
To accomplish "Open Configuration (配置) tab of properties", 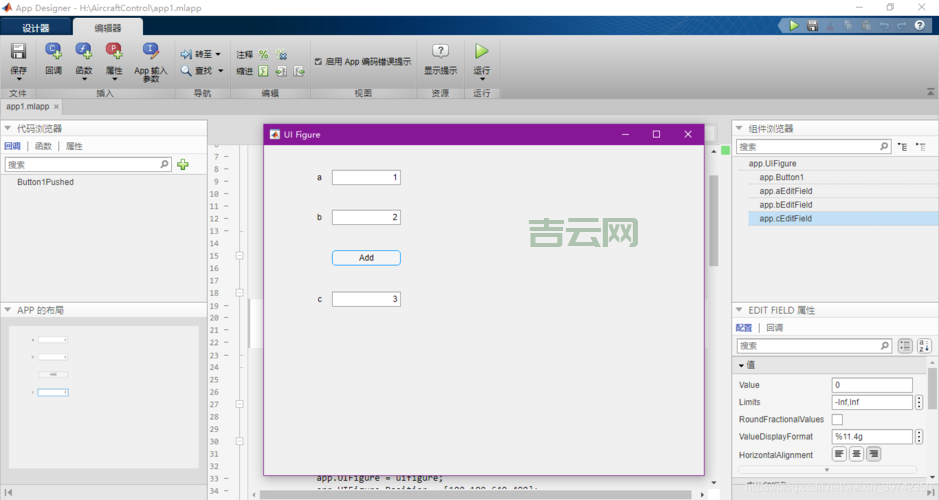I will (x=744, y=328).
